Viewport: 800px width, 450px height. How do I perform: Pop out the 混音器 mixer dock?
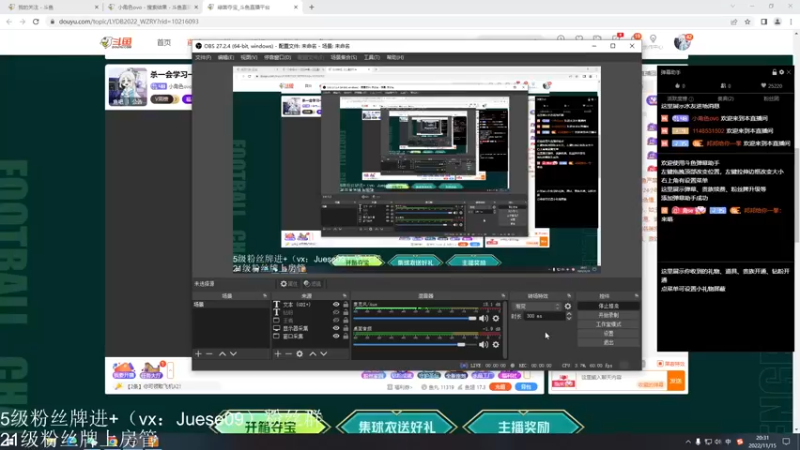[x=503, y=296]
